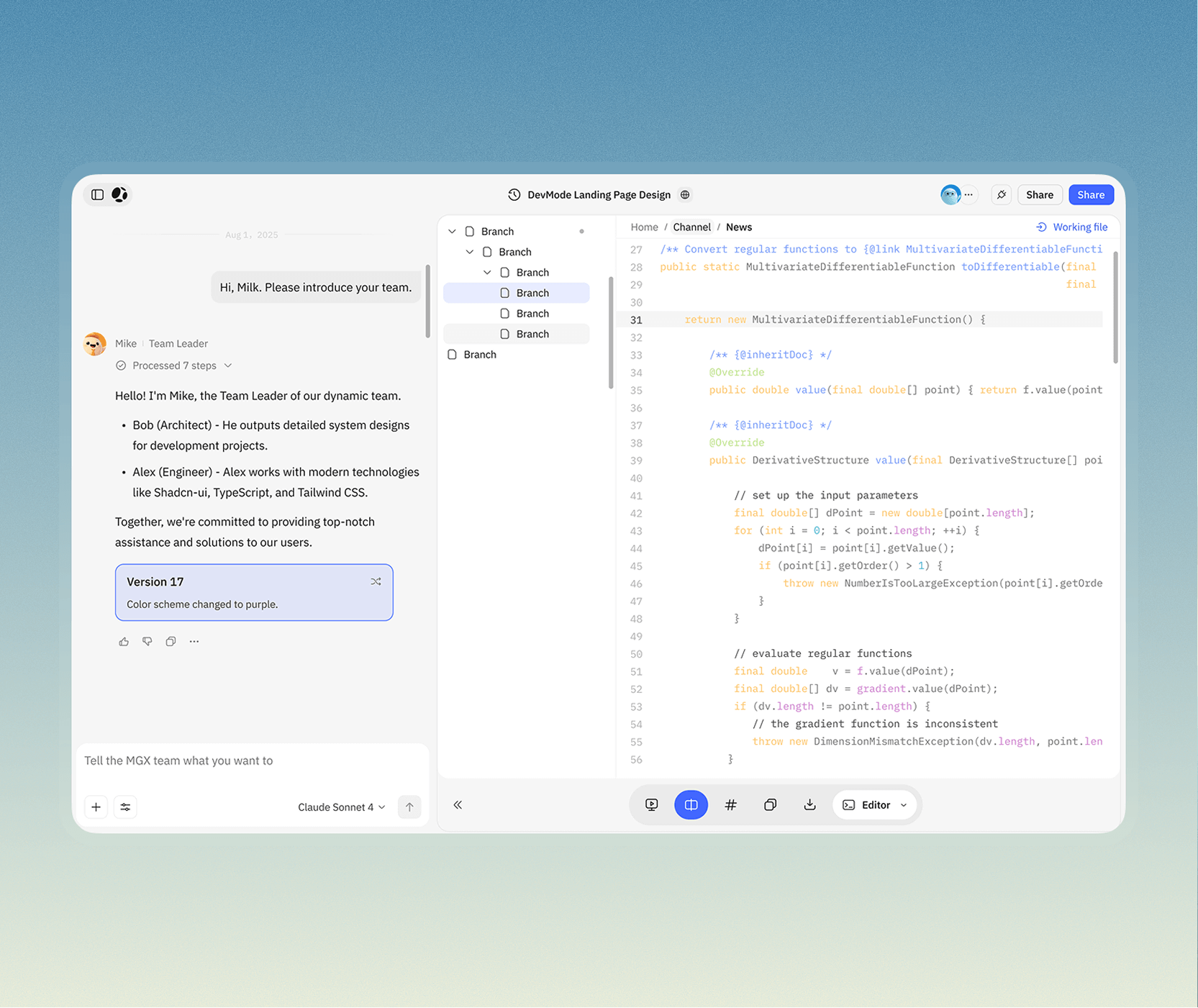
Task: Go to Home in the breadcrumb
Action: [644, 227]
